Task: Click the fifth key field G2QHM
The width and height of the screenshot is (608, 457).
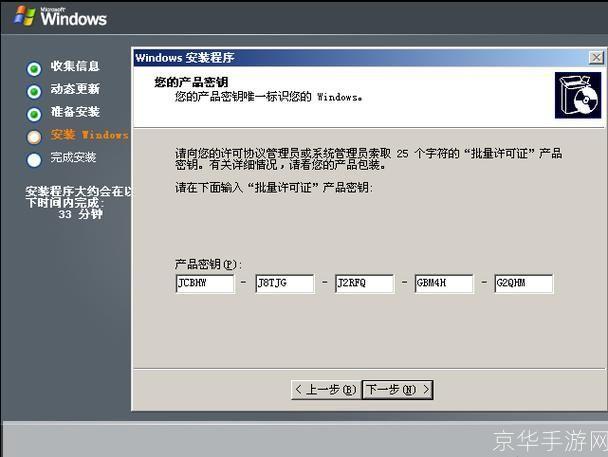Action: [x=524, y=283]
